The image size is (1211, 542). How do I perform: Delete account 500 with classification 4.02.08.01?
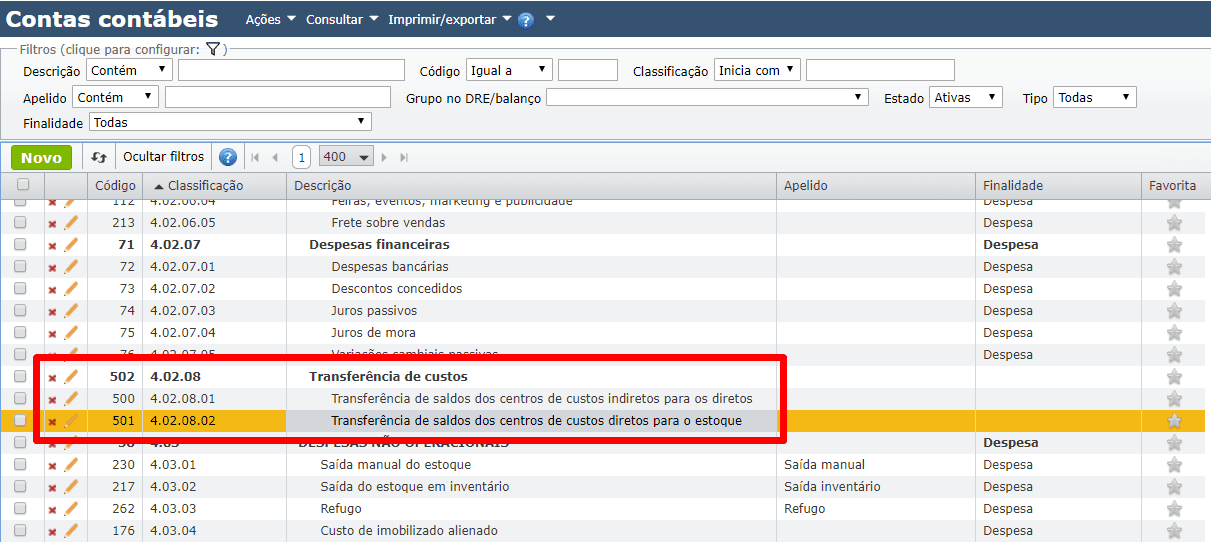click(x=53, y=399)
